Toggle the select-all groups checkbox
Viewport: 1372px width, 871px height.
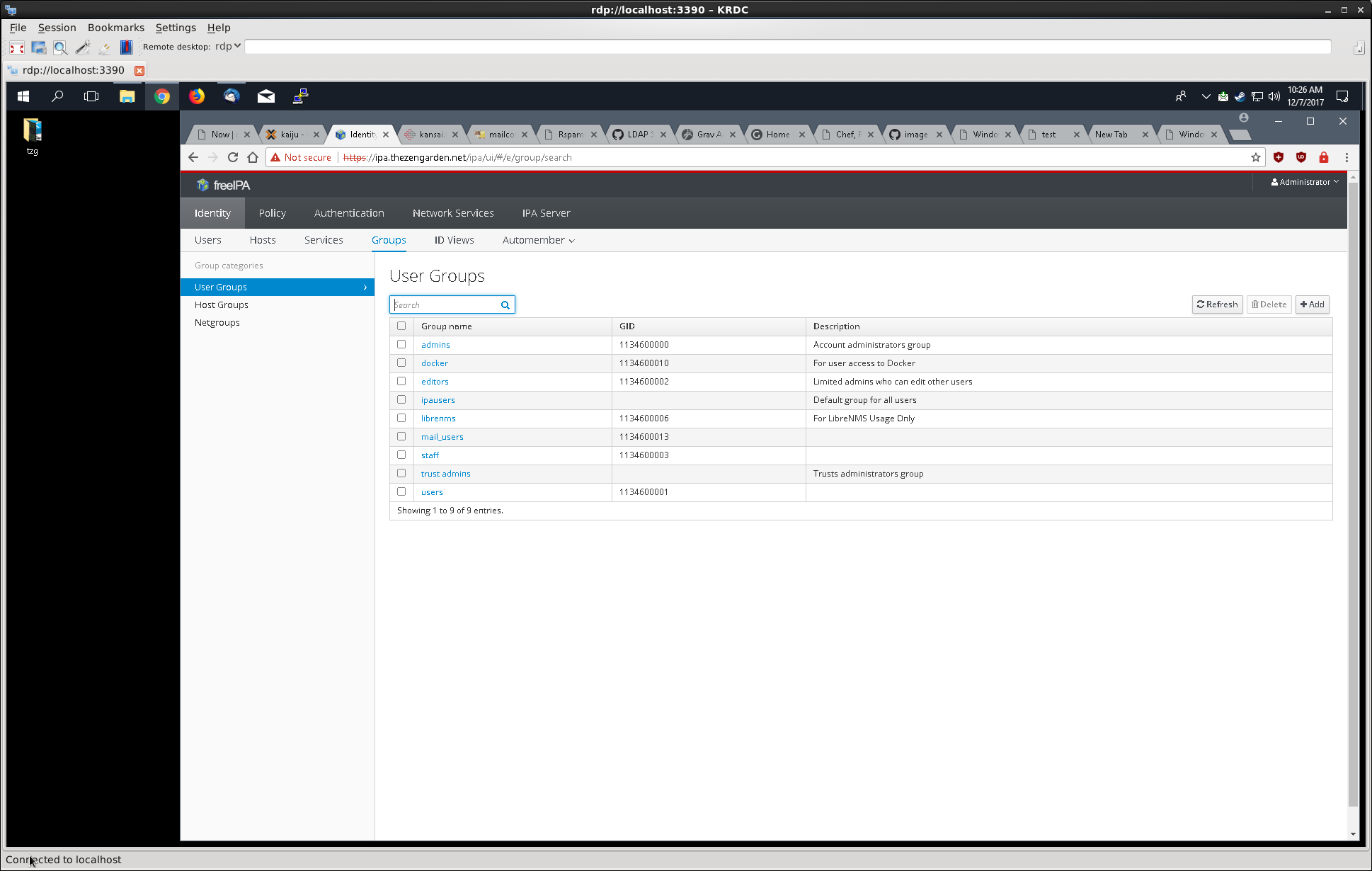(x=401, y=326)
